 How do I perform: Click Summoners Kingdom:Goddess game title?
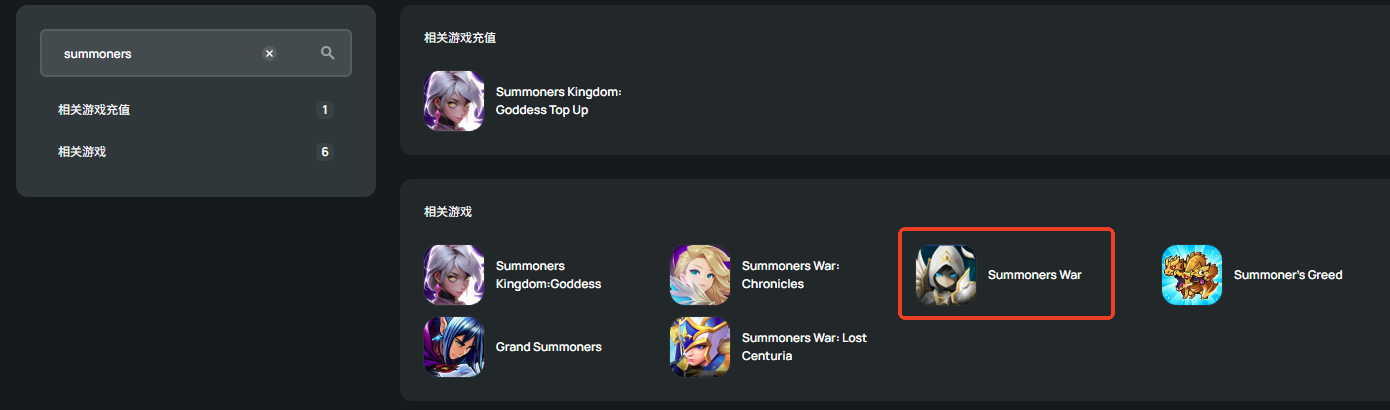(548, 275)
